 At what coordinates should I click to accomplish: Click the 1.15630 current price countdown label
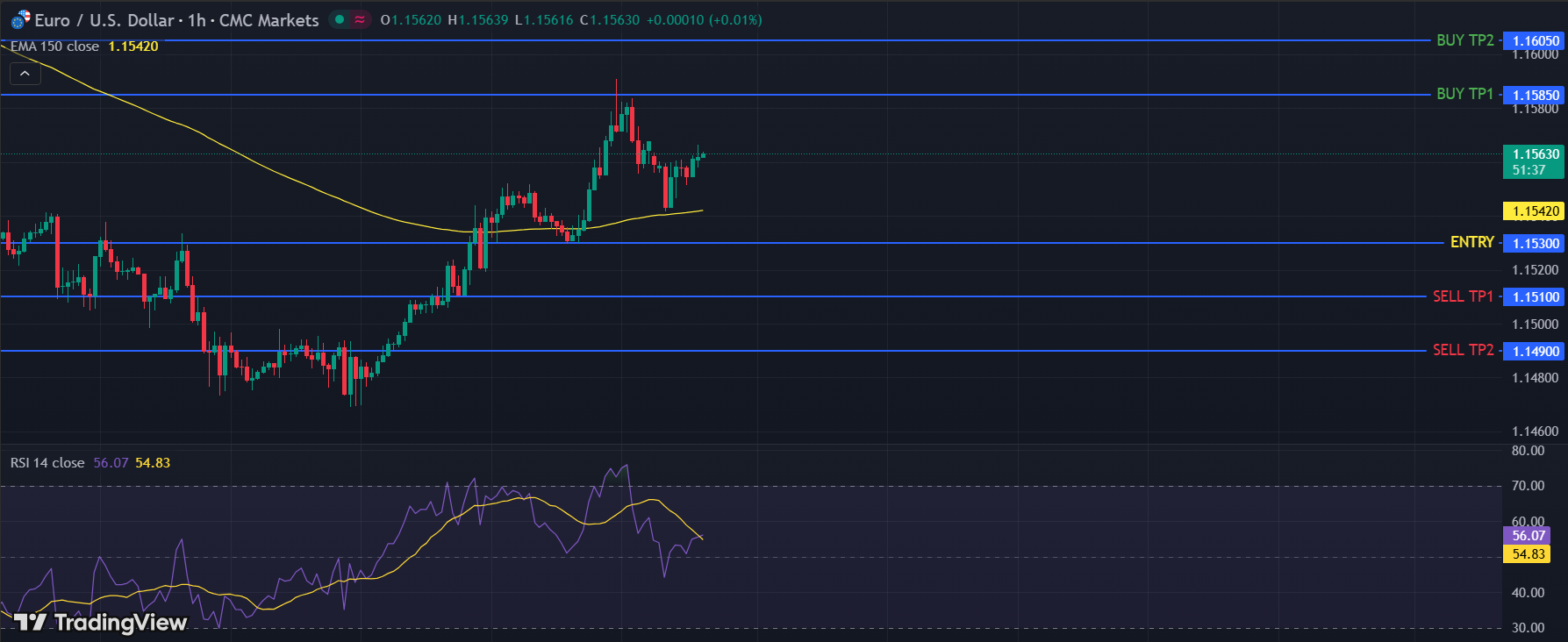click(x=1535, y=161)
